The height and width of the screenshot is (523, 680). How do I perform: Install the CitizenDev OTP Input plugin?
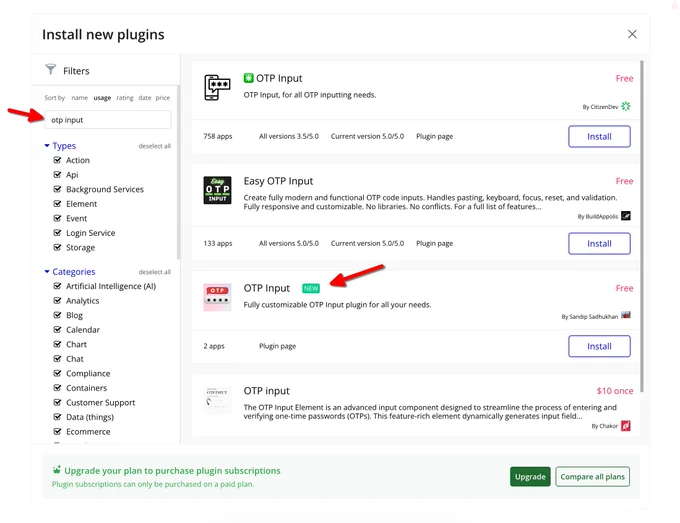[599, 137]
